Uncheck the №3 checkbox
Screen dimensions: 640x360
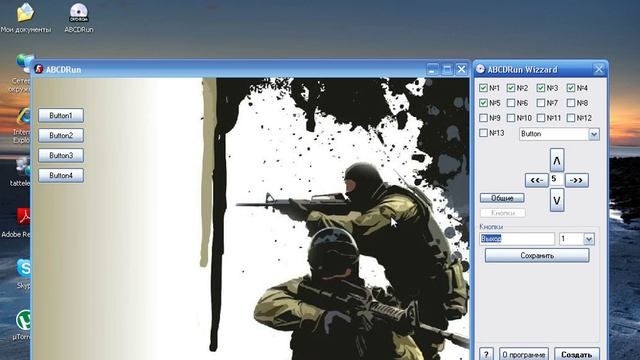pyautogui.click(x=541, y=88)
